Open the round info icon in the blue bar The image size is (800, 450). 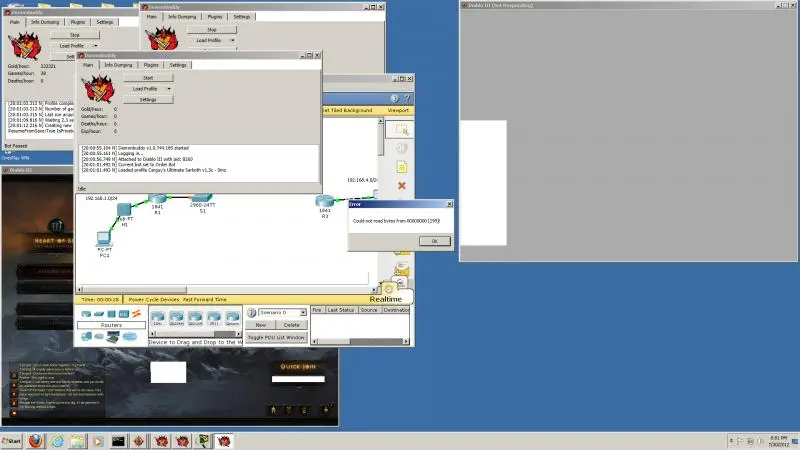394,98
